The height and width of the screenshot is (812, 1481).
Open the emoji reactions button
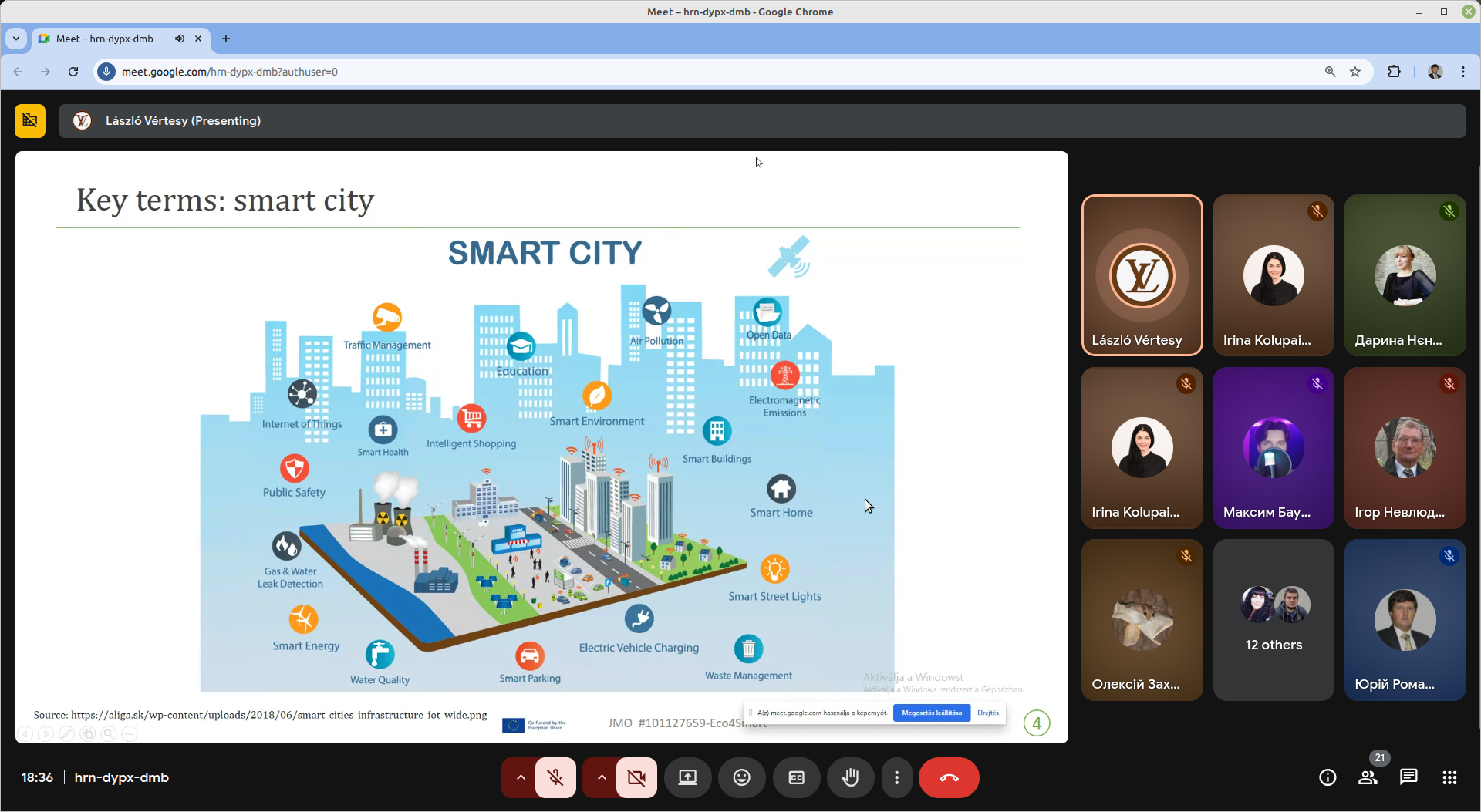(741, 777)
